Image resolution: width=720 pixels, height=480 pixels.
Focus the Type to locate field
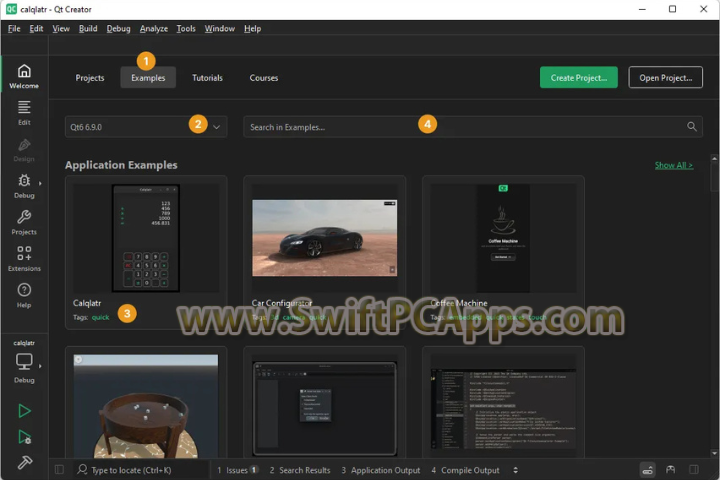142,470
